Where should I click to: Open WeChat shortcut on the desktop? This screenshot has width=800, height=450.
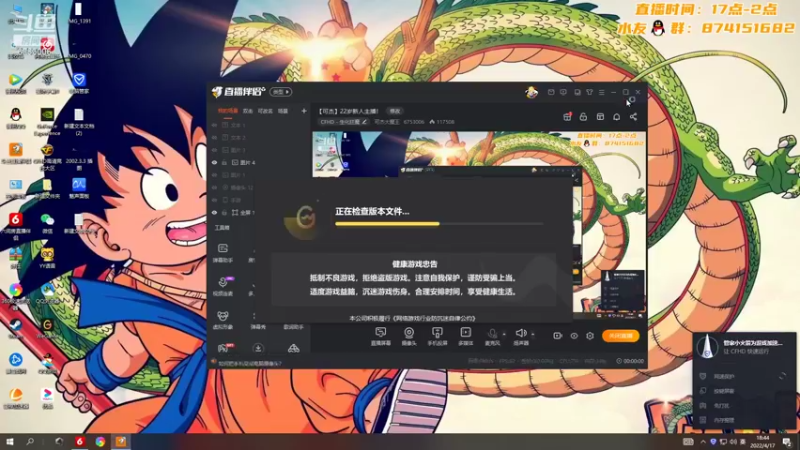tap(47, 222)
